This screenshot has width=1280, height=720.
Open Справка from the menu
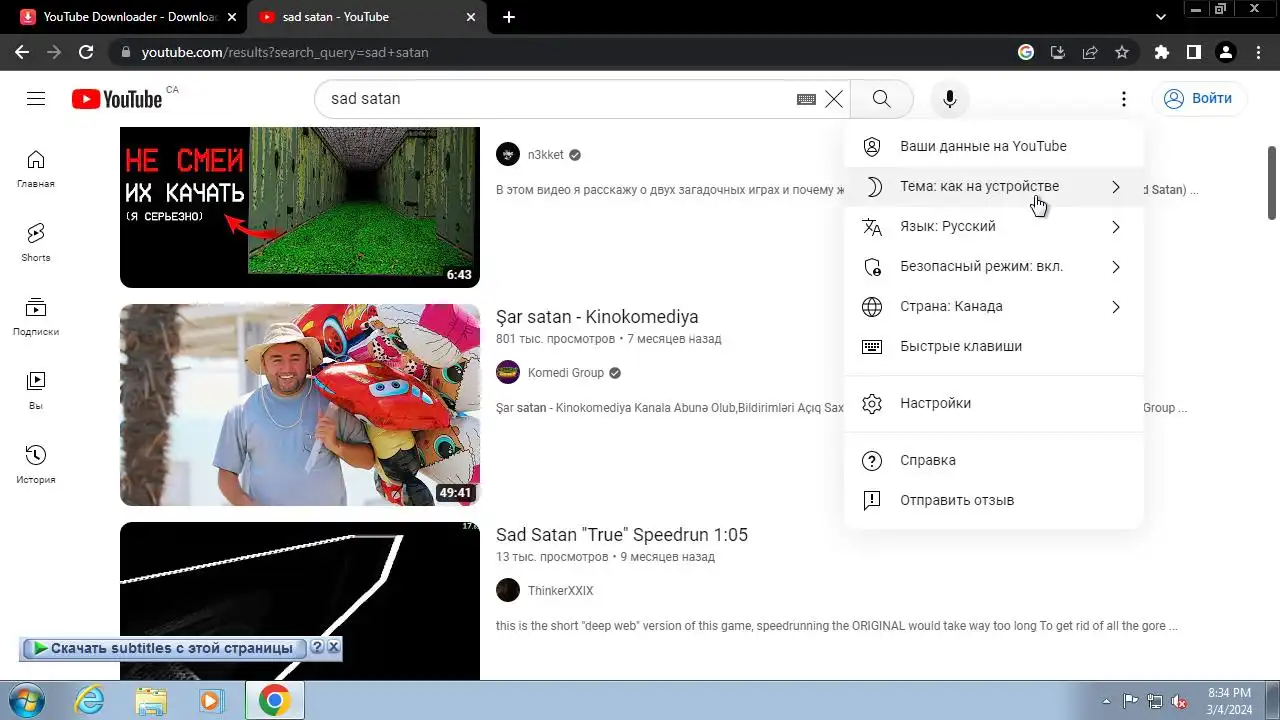993,460
